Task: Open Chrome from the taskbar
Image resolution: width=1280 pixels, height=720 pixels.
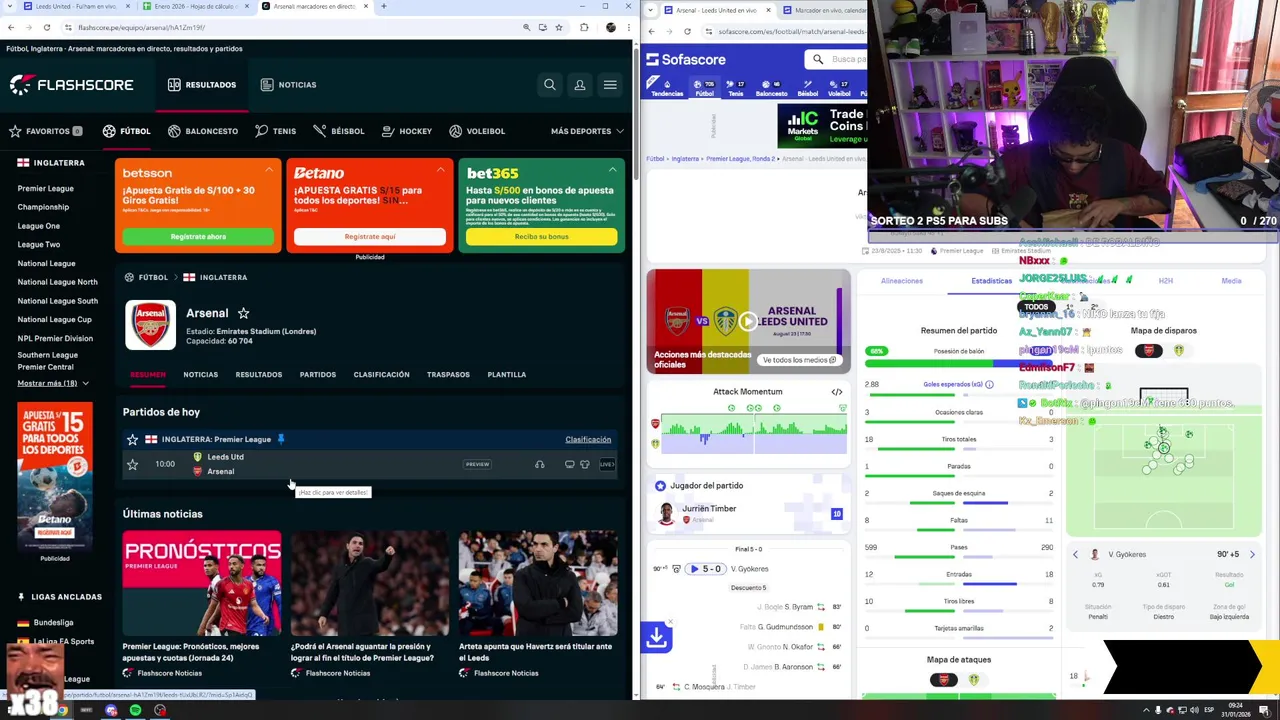Action: point(62,710)
